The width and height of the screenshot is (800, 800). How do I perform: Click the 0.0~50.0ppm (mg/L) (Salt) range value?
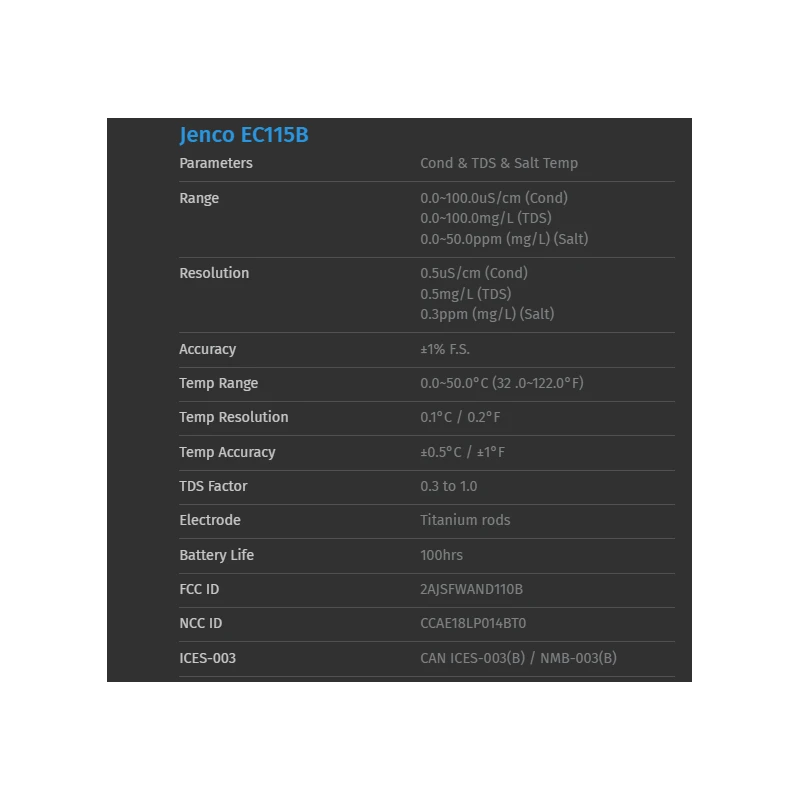[x=504, y=239]
